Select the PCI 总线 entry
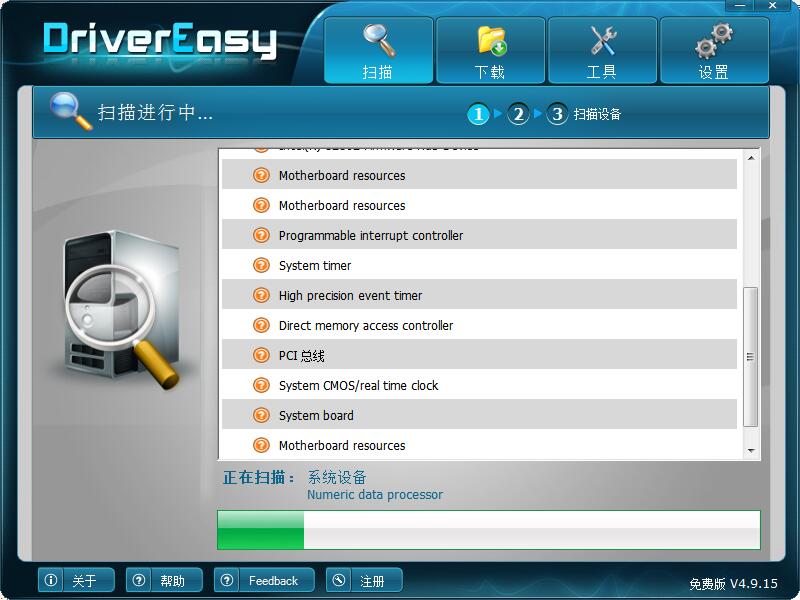 click(x=479, y=355)
